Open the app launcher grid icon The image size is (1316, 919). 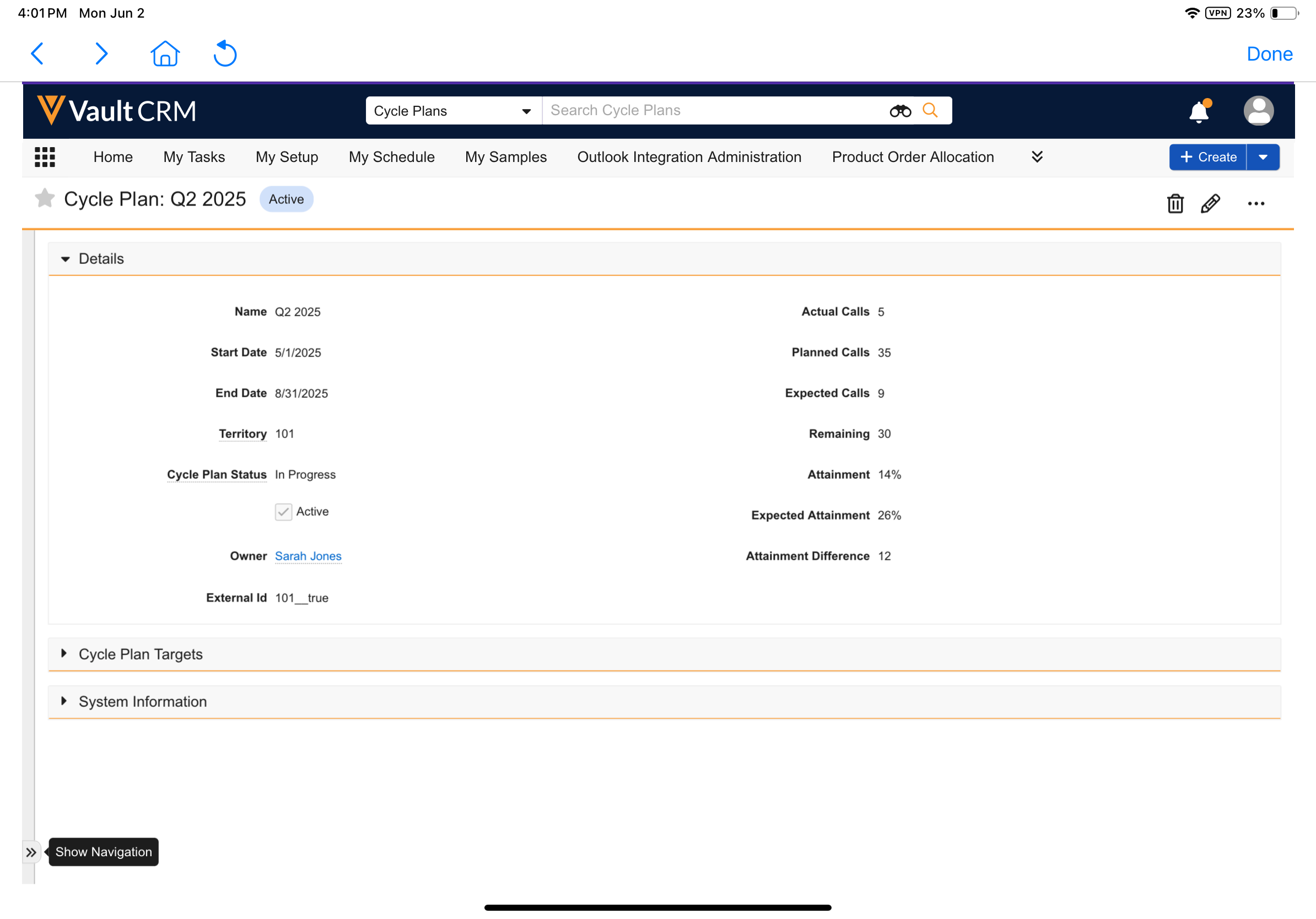click(45, 157)
